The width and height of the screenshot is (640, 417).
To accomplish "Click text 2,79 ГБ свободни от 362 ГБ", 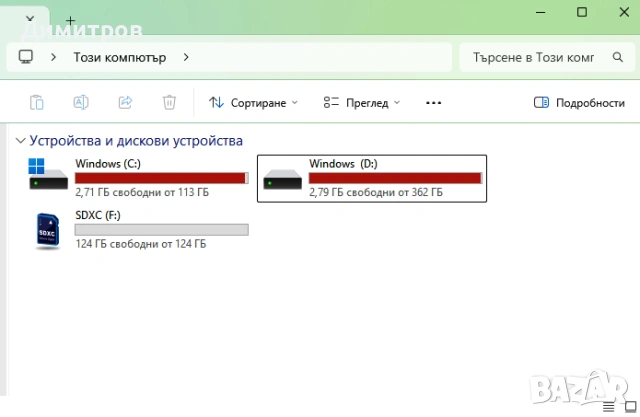I will coord(376,192).
